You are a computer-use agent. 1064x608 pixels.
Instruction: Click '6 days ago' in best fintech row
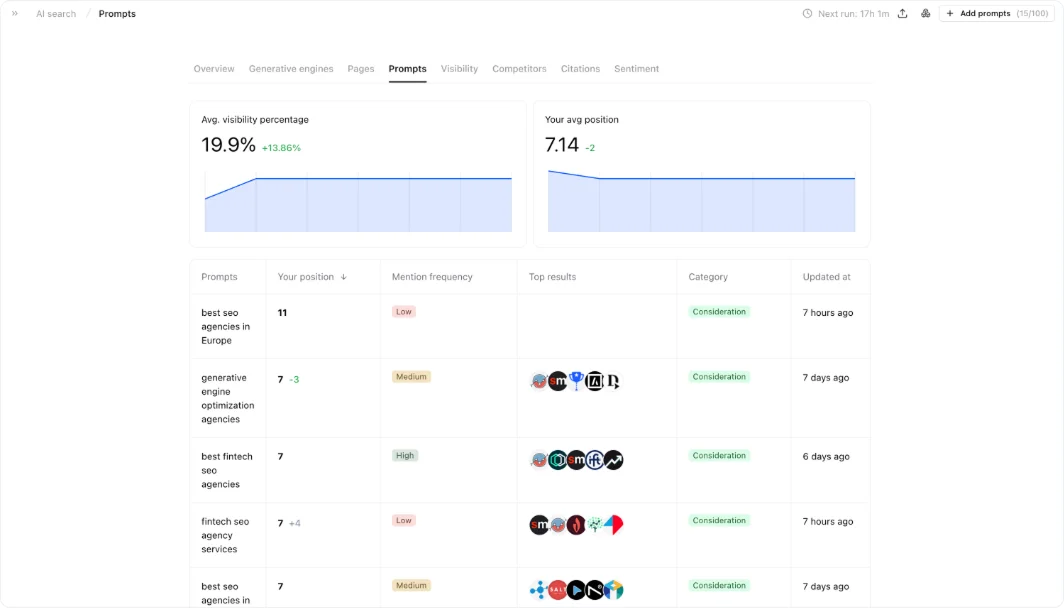pos(826,457)
